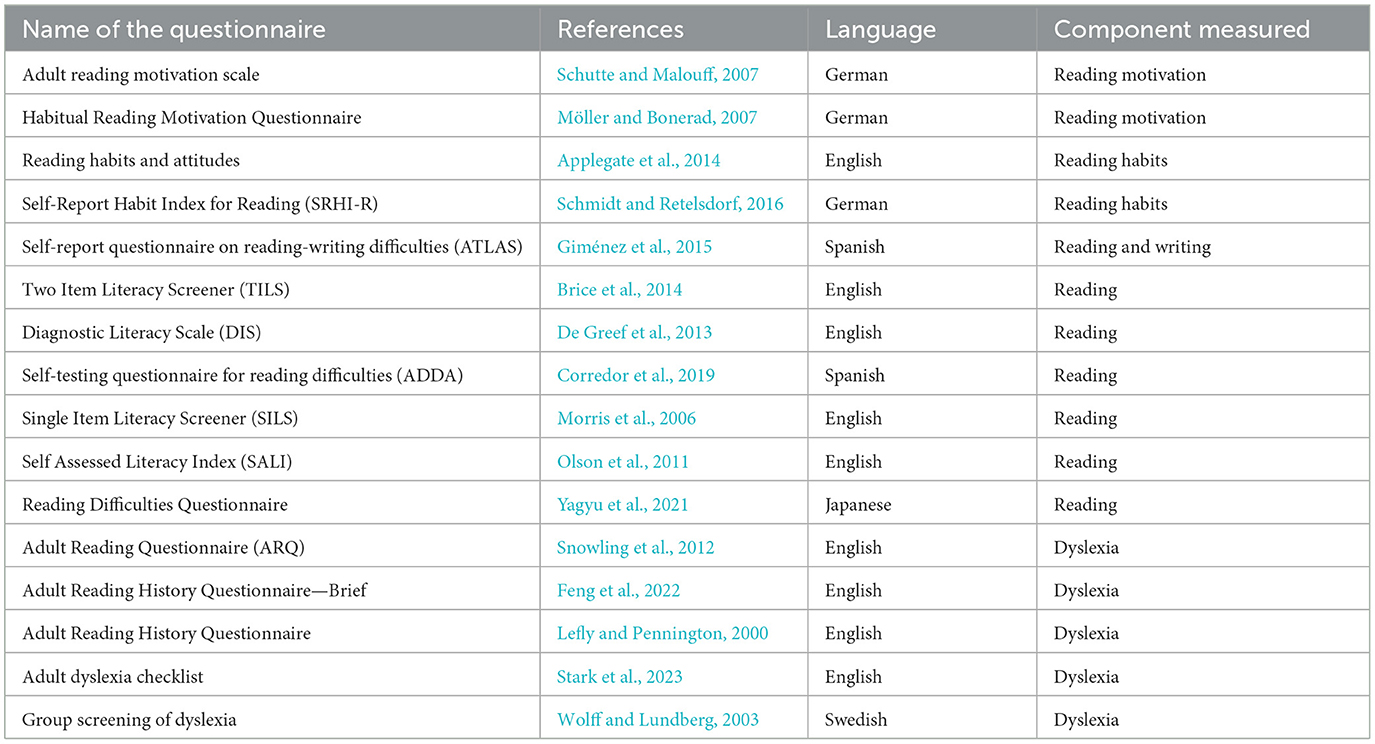Click the 'Swedish' language cell
This screenshot has width=1375, height=744.
pyautogui.click(x=922, y=720)
